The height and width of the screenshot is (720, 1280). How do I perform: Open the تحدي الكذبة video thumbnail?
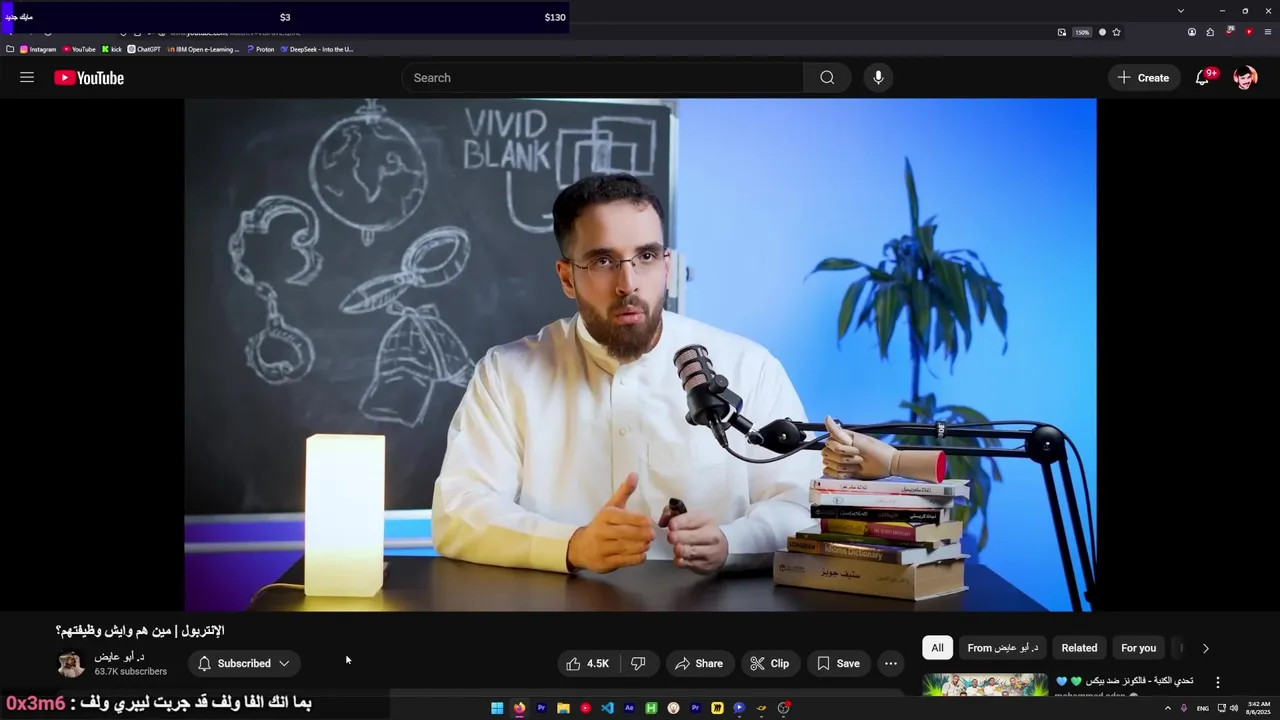(985, 685)
